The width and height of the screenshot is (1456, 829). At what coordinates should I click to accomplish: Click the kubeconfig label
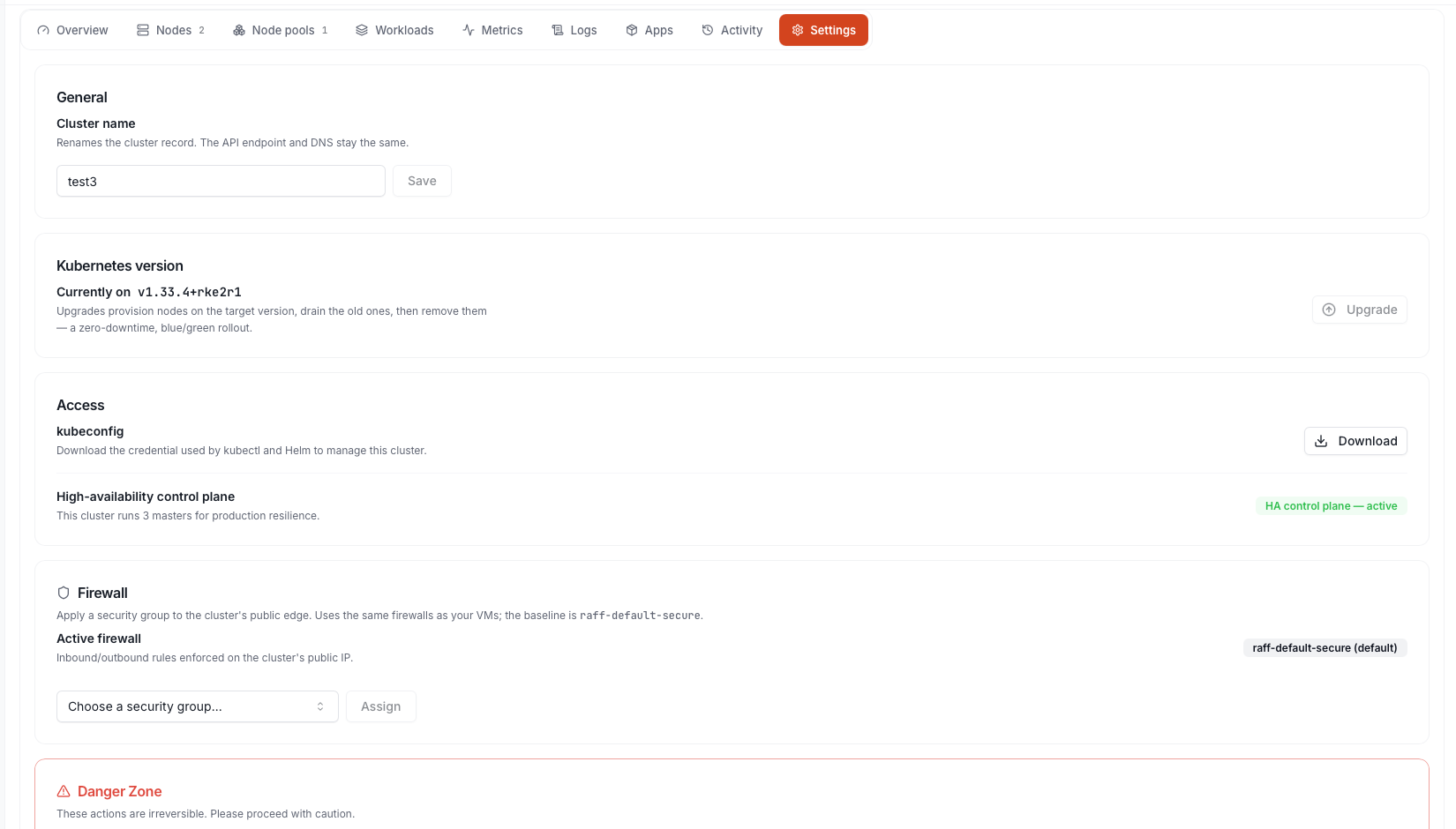pos(90,431)
